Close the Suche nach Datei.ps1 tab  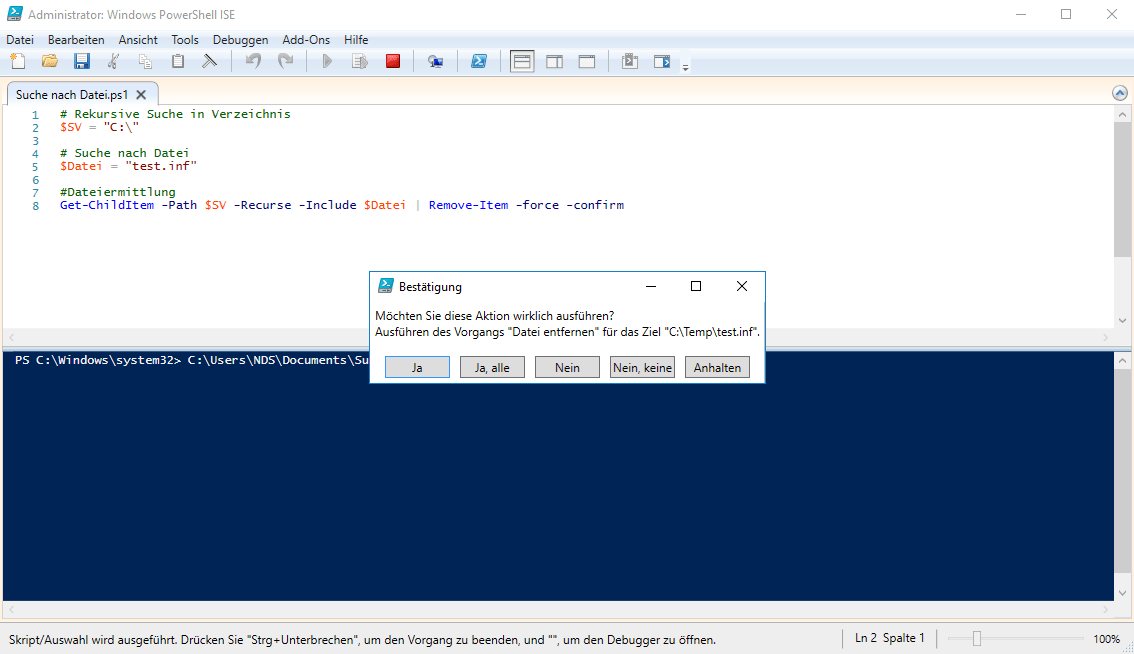coord(141,95)
